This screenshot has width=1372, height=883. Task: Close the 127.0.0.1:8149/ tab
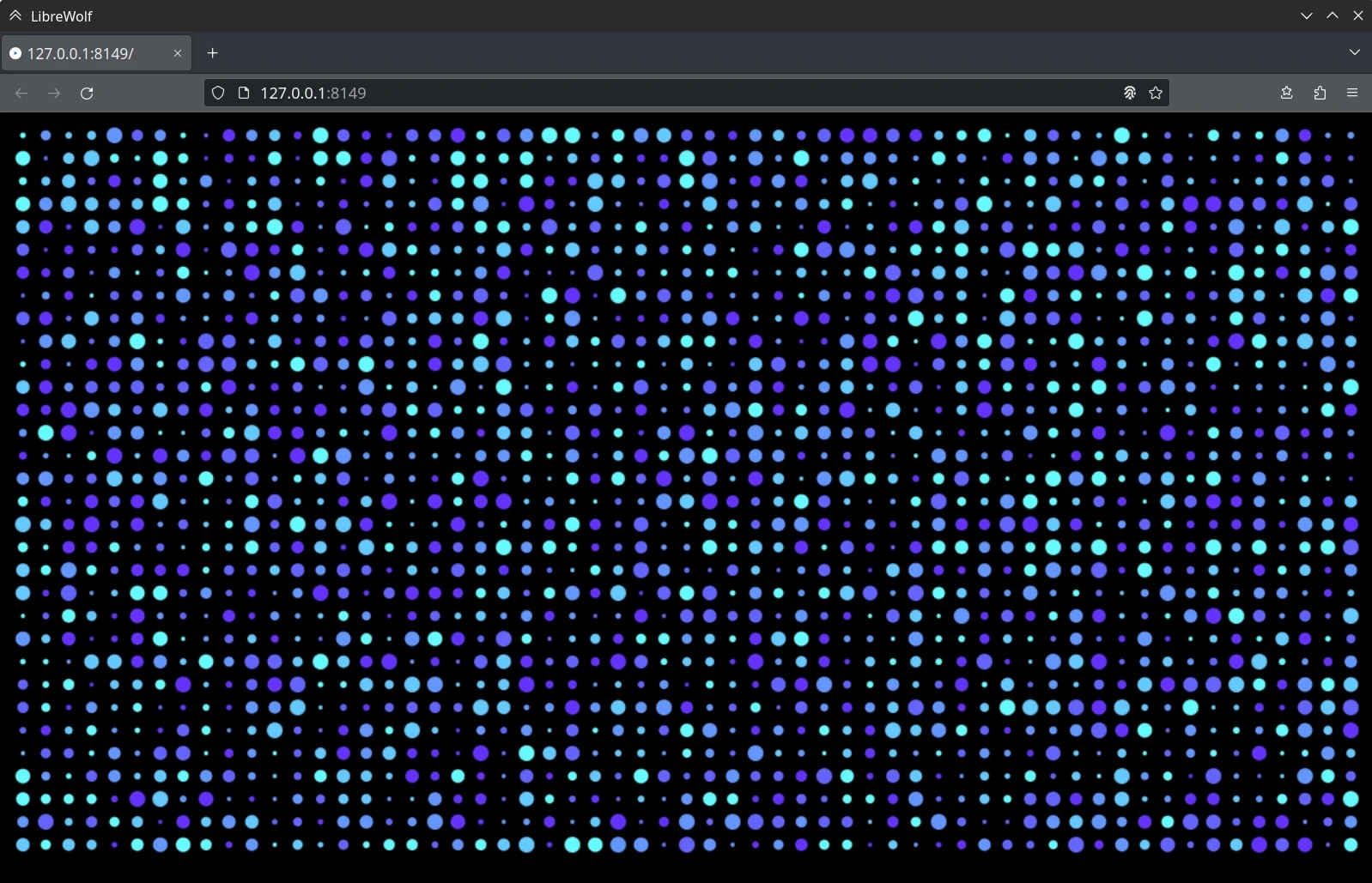click(178, 53)
